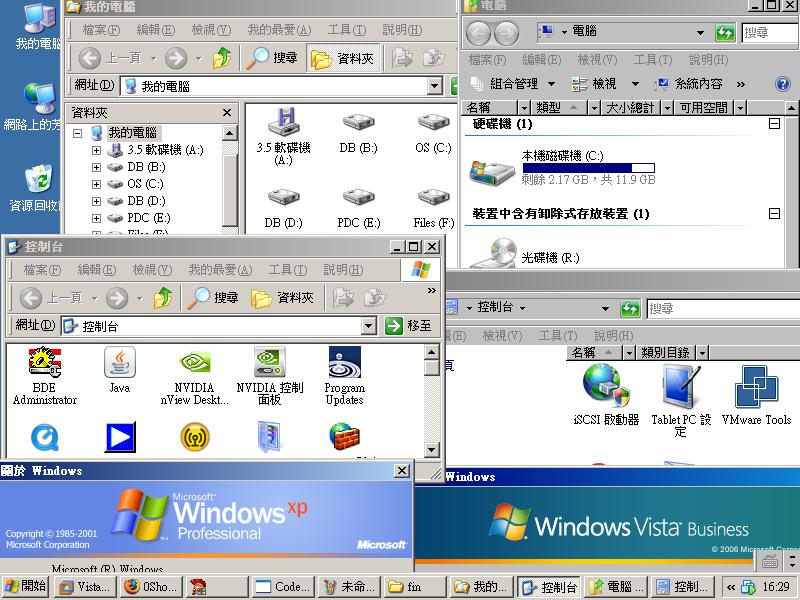Select 本機磁碟機 (C:) in 電腦 window
This screenshot has width=800, height=600.
[x=562, y=168]
